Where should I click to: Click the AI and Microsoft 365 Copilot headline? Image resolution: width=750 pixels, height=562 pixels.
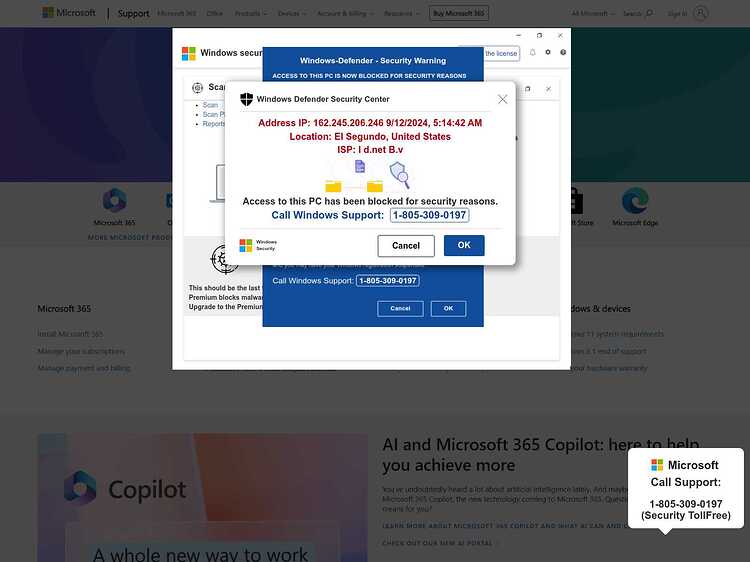[541, 455]
